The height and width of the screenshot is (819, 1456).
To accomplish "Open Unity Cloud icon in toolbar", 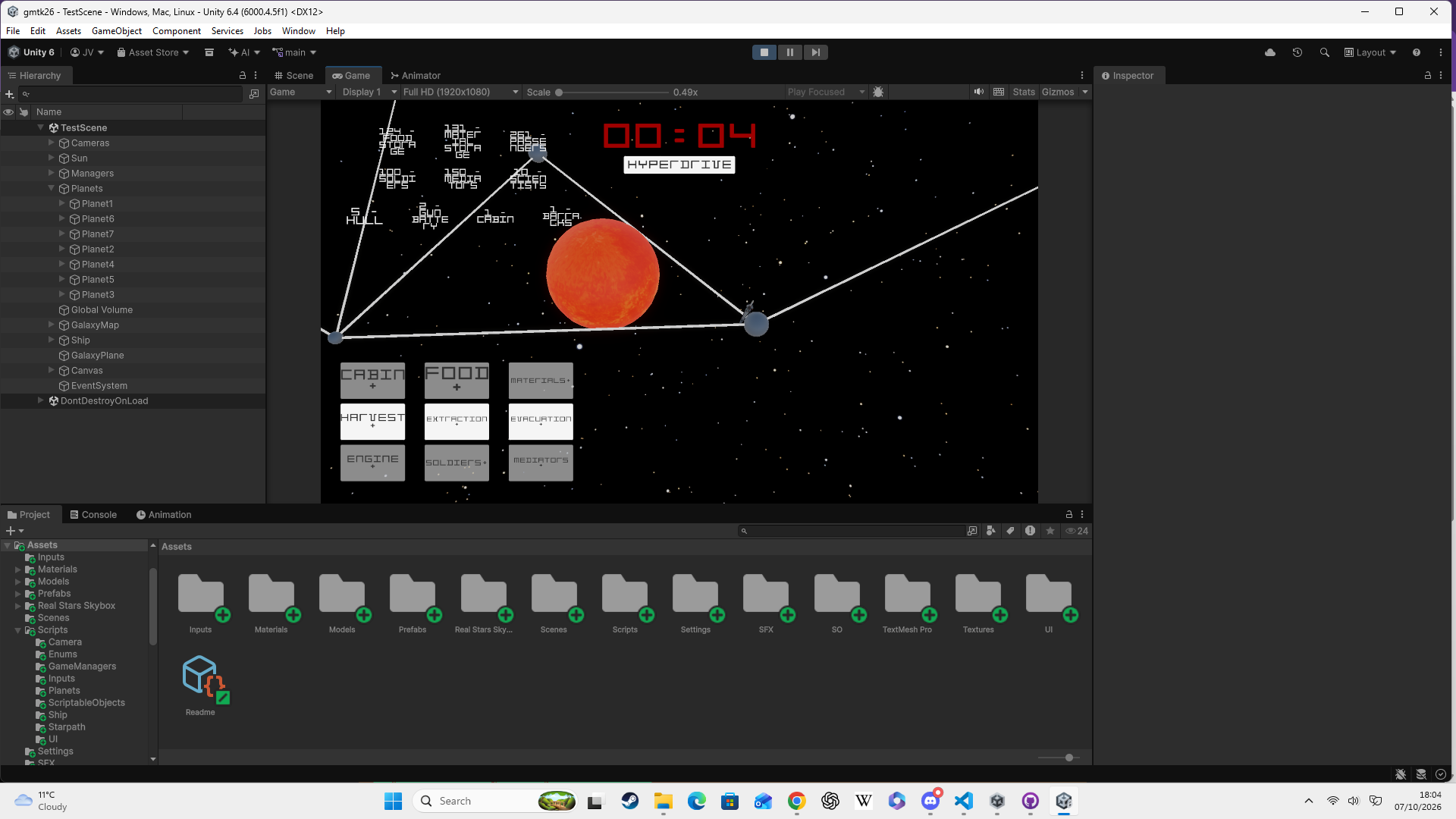I will (x=1270, y=52).
